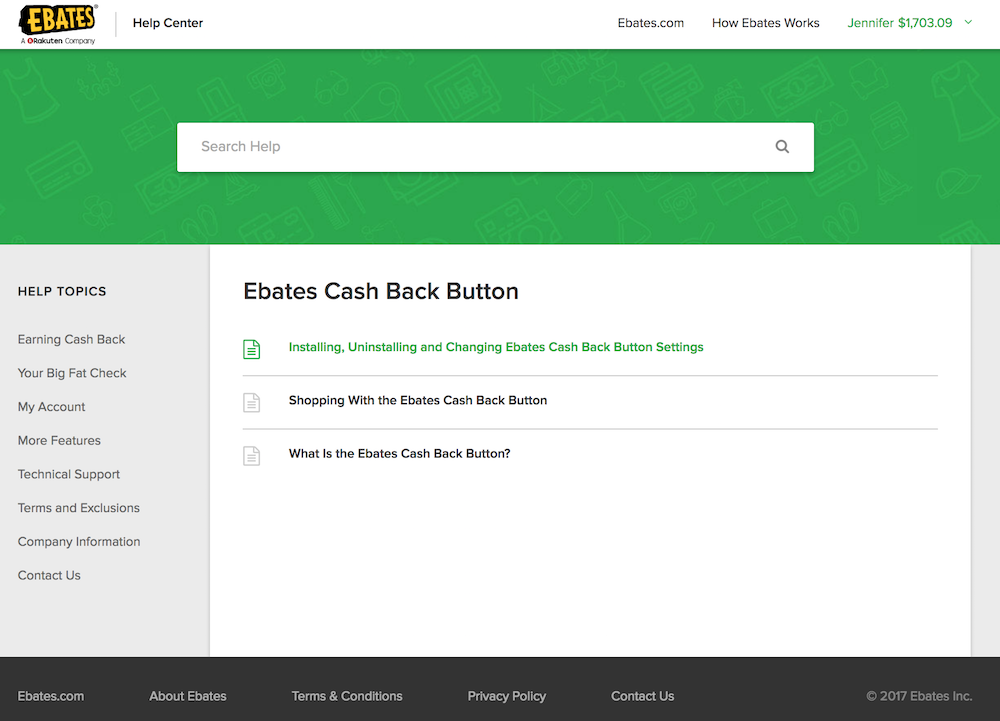This screenshot has height=721, width=1000.
Task: Click Contact Us in the footer
Action: click(x=642, y=696)
